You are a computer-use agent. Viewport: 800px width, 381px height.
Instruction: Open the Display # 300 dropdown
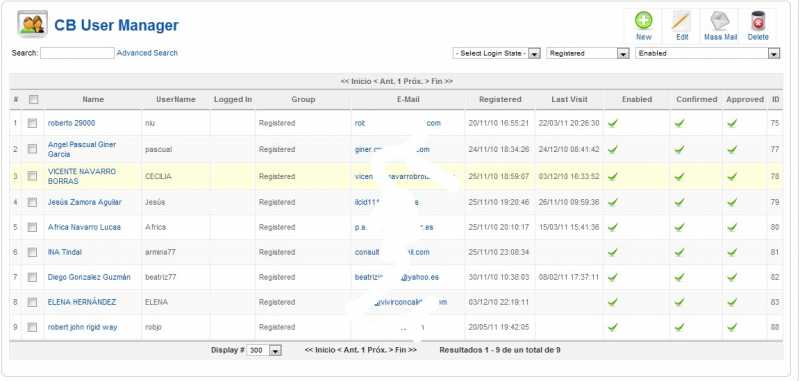[264, 350]
